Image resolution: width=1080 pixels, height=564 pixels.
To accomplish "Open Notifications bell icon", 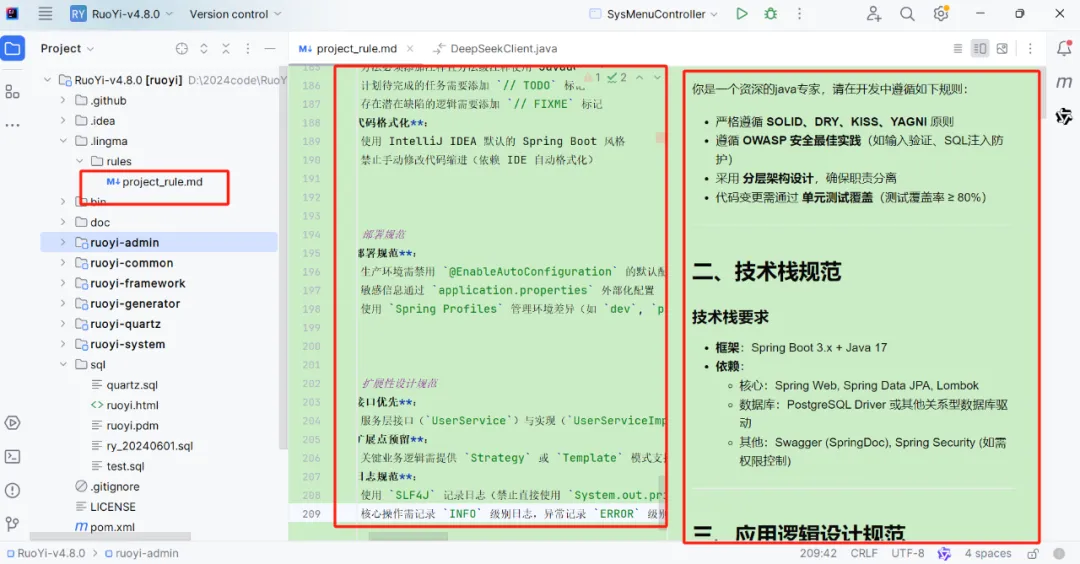I will (1063, 48).
